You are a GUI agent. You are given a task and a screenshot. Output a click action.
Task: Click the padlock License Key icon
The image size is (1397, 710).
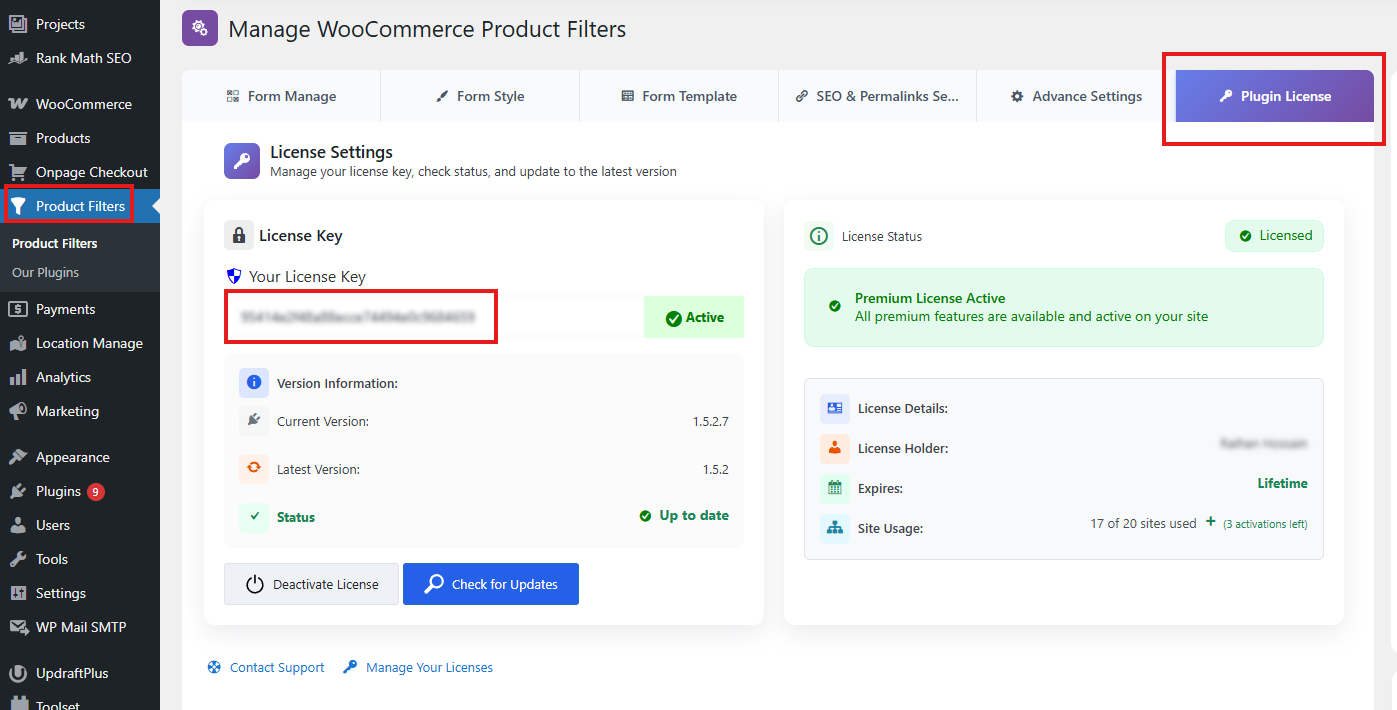tap(238, 235)
